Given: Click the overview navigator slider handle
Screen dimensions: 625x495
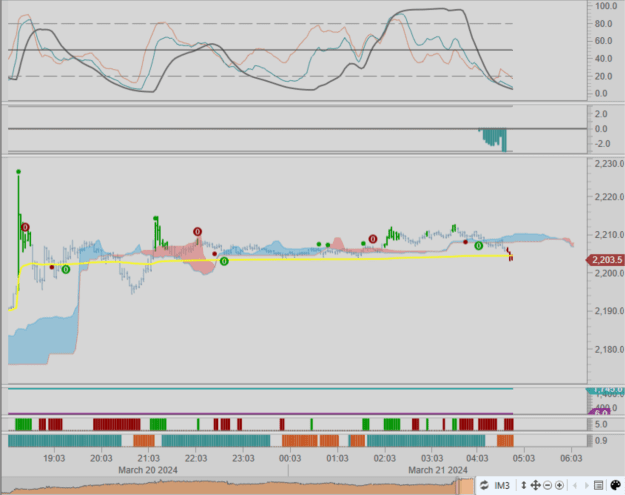Looking at the screenshot, I should (458, 485).
